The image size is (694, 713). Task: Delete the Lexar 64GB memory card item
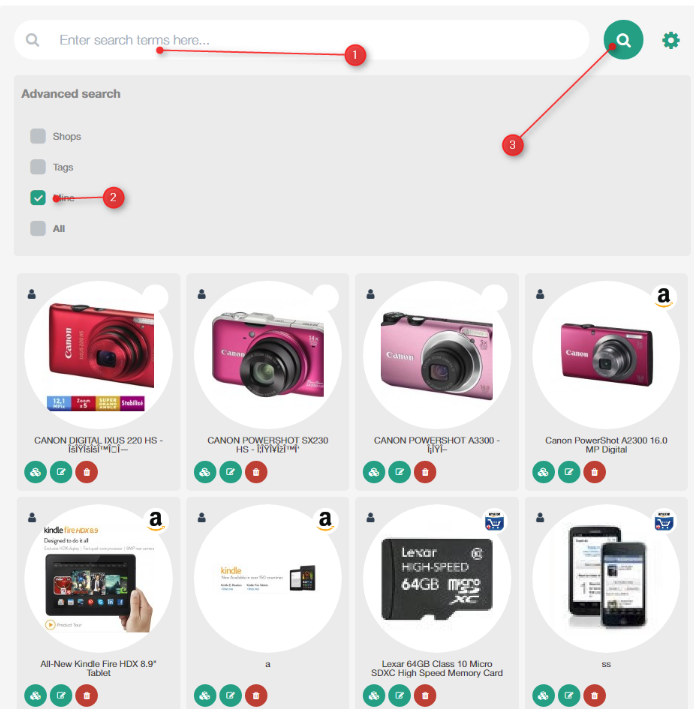coord(425,695)
